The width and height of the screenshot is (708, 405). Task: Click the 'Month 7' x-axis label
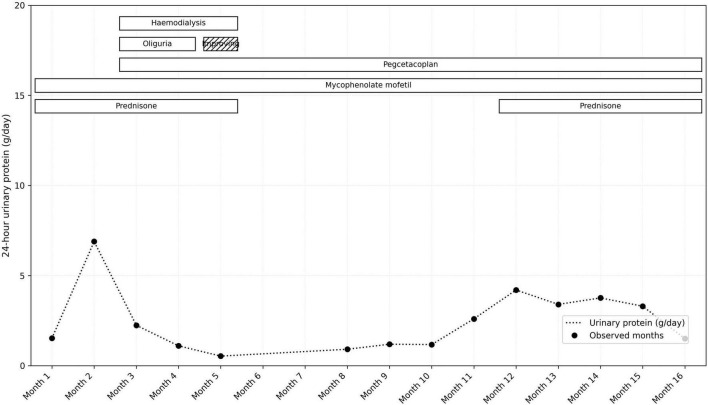click(x=290, y=385)
